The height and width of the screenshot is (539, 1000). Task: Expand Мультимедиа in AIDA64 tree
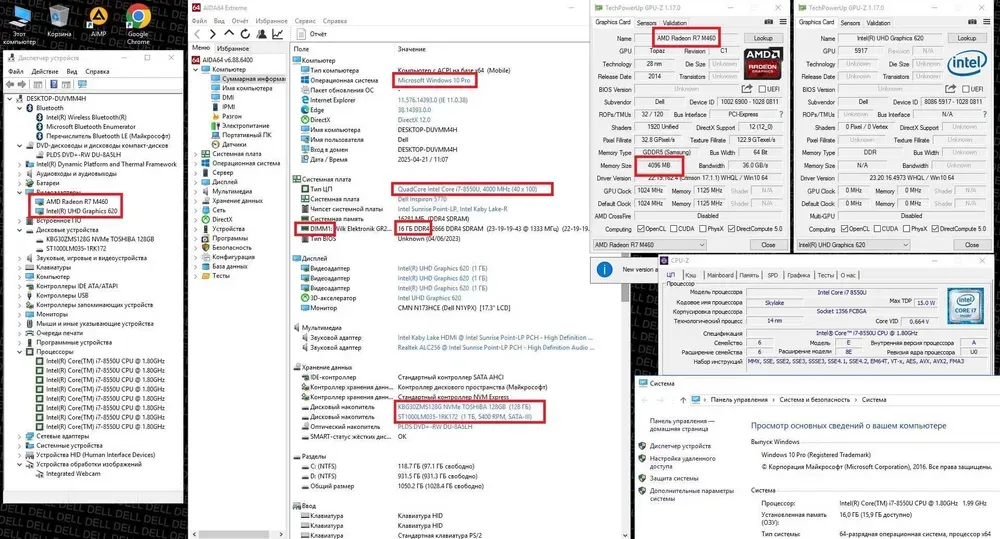point(196,191)
